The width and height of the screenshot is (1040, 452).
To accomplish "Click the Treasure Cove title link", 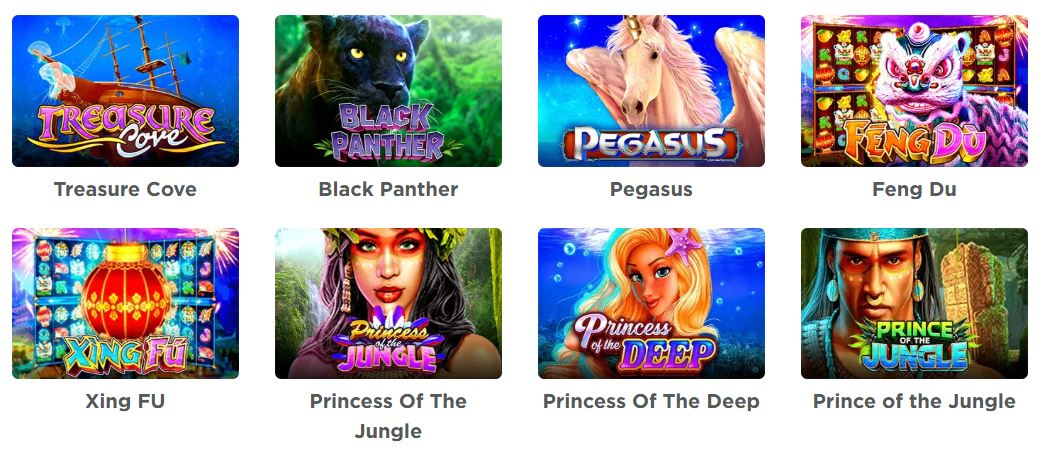I will click(x=125, y=189).
